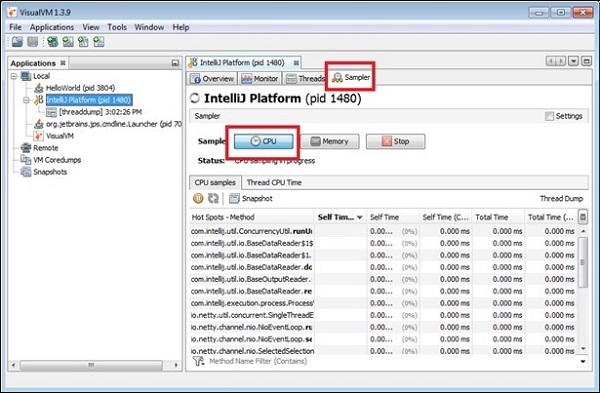The image size is (600, 393).
Task: Click the Applications panel horizontal scrollbar
Action: coord(91,365)
